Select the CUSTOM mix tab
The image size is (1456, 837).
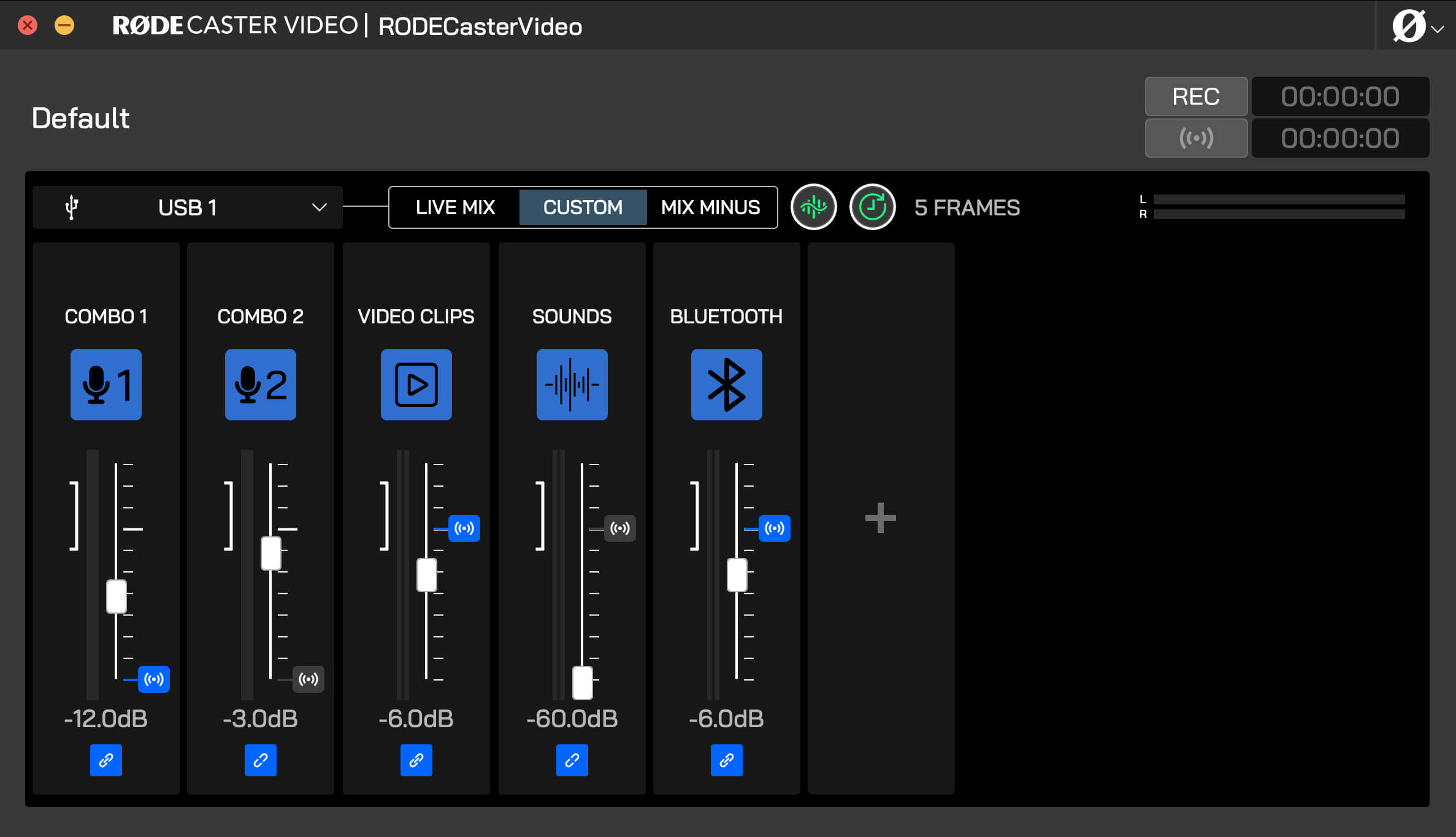pyautogui.click(x=583, y=207)
